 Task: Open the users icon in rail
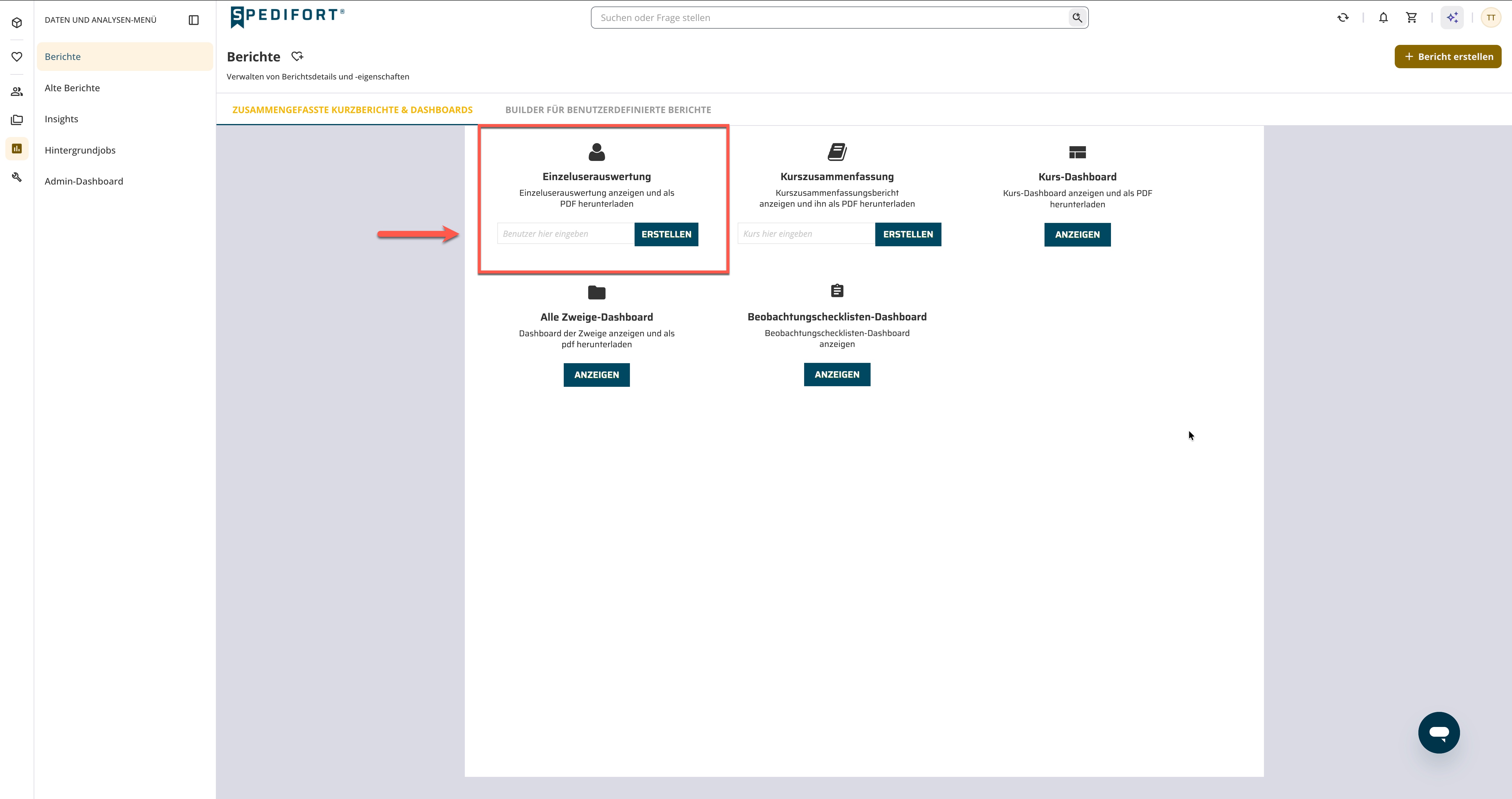(17, 92)
